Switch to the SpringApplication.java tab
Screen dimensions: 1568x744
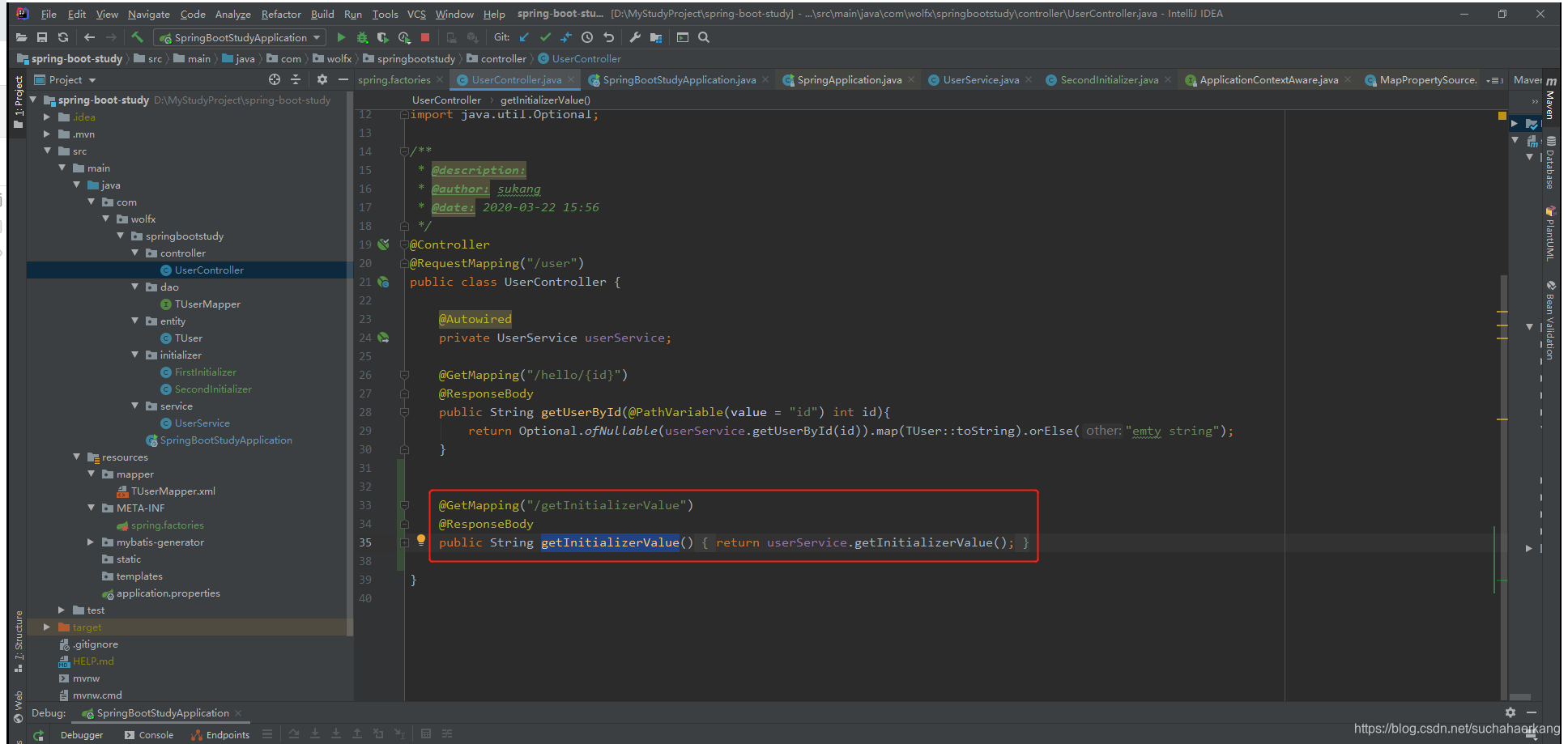(x=849, y=80)
